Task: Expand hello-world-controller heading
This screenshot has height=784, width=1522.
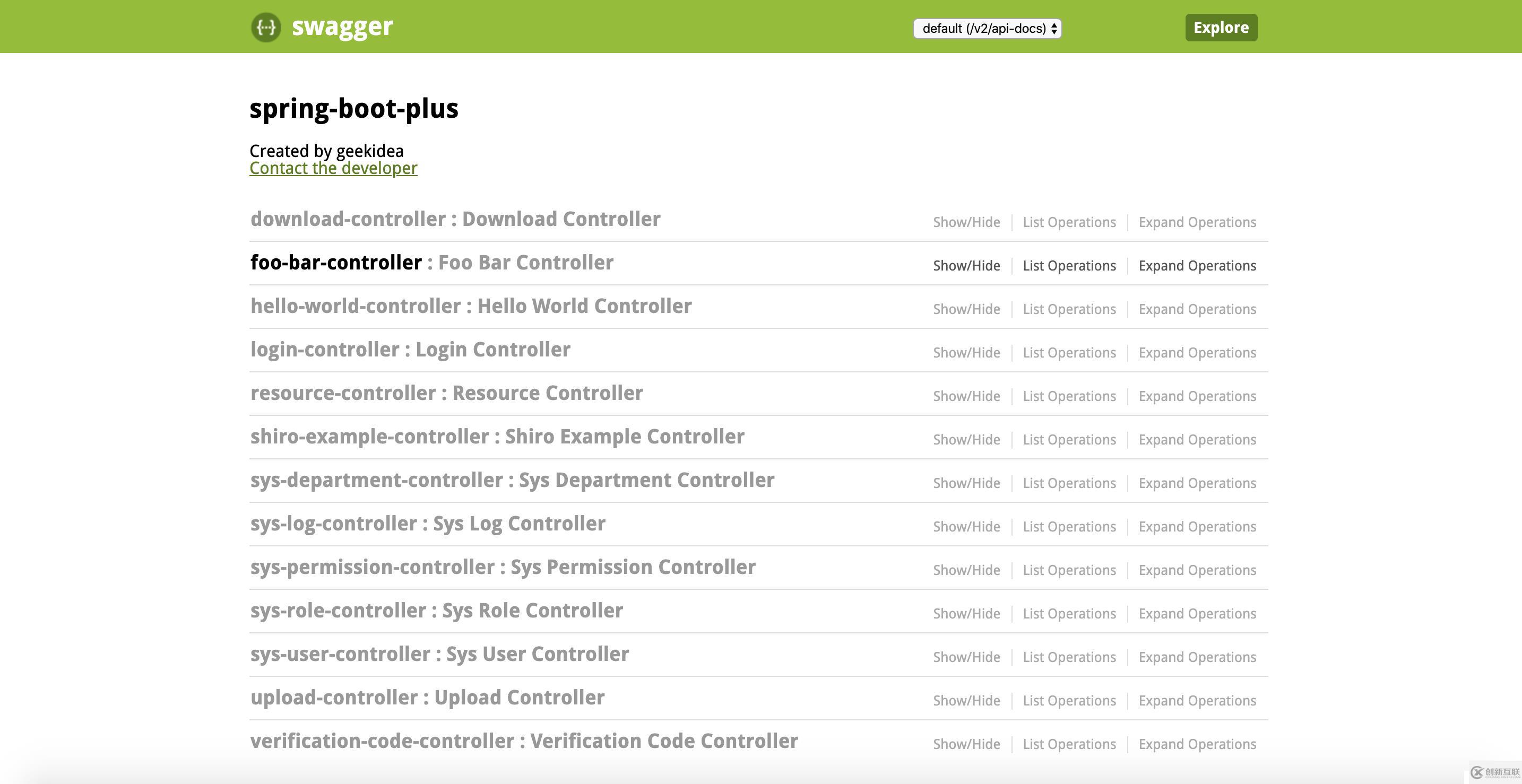Action: [x=471, y=306]
